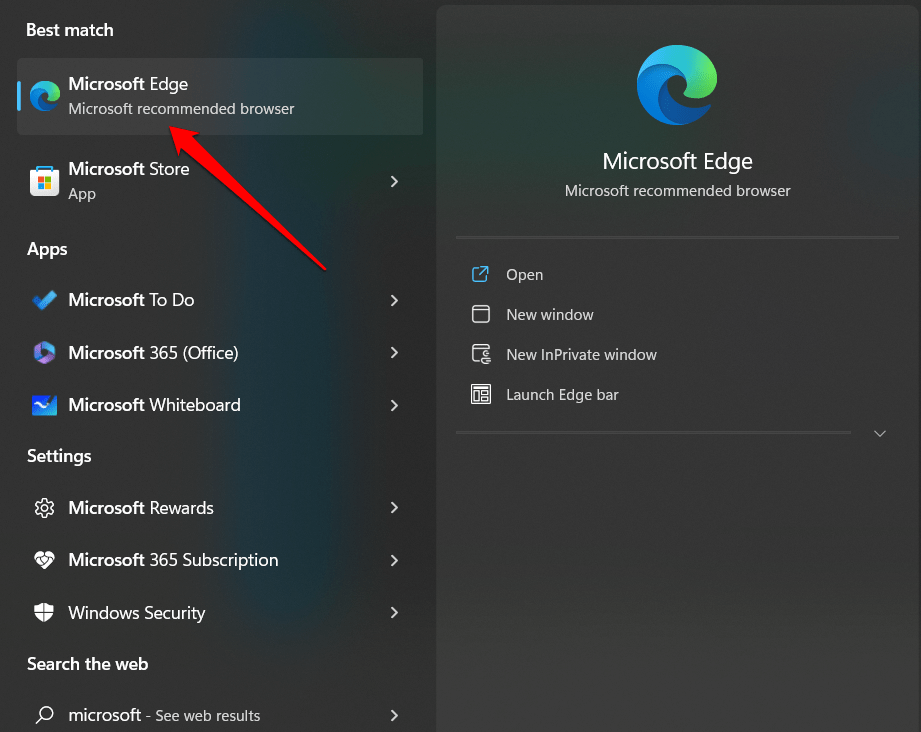Screen dimensions: 921x732
Task: Click the magnifier icon beside microsoft web search
Action: (x=45, y=715)
